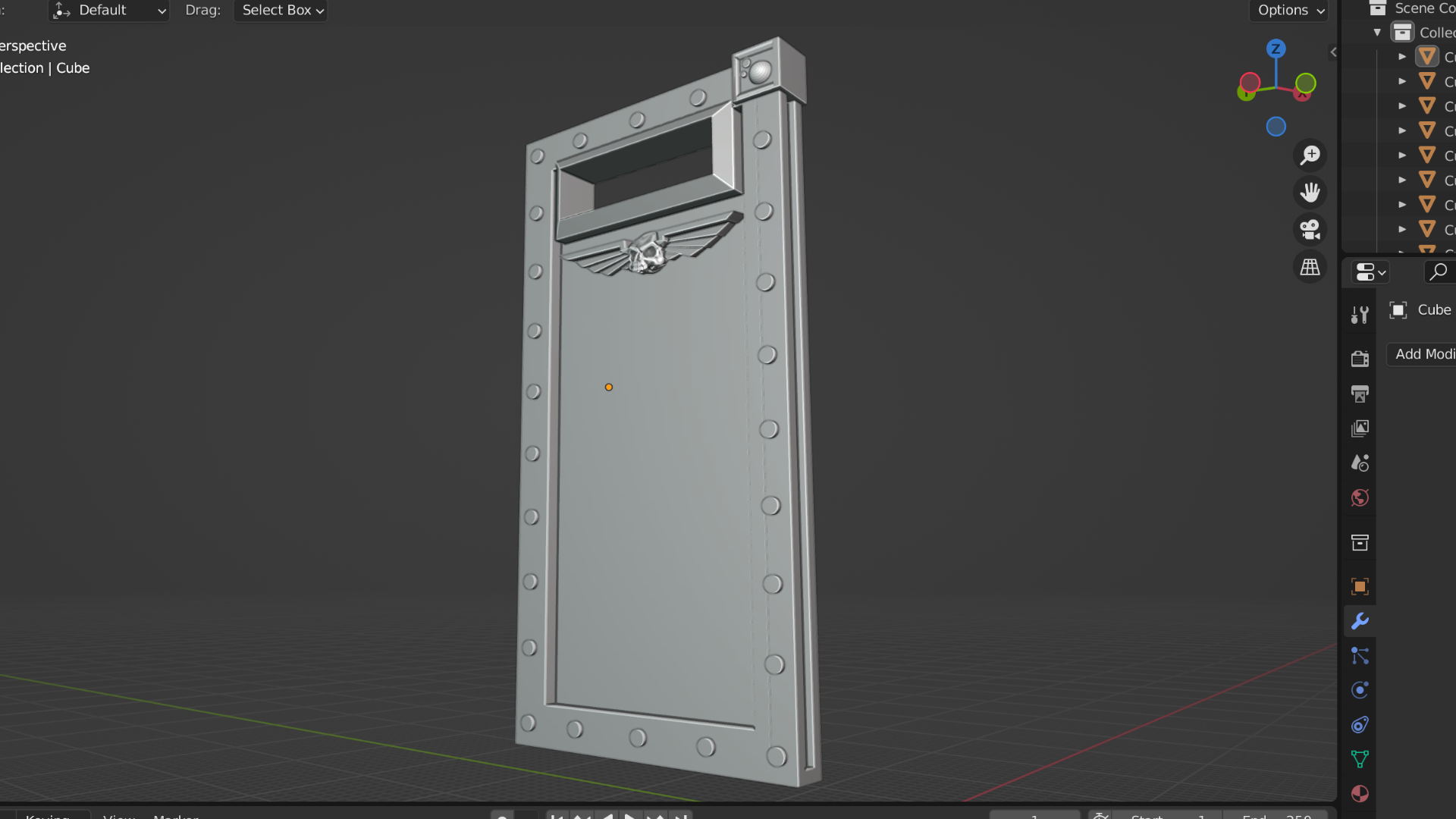Collapse the Collection in the outliner

(1378, 32)
